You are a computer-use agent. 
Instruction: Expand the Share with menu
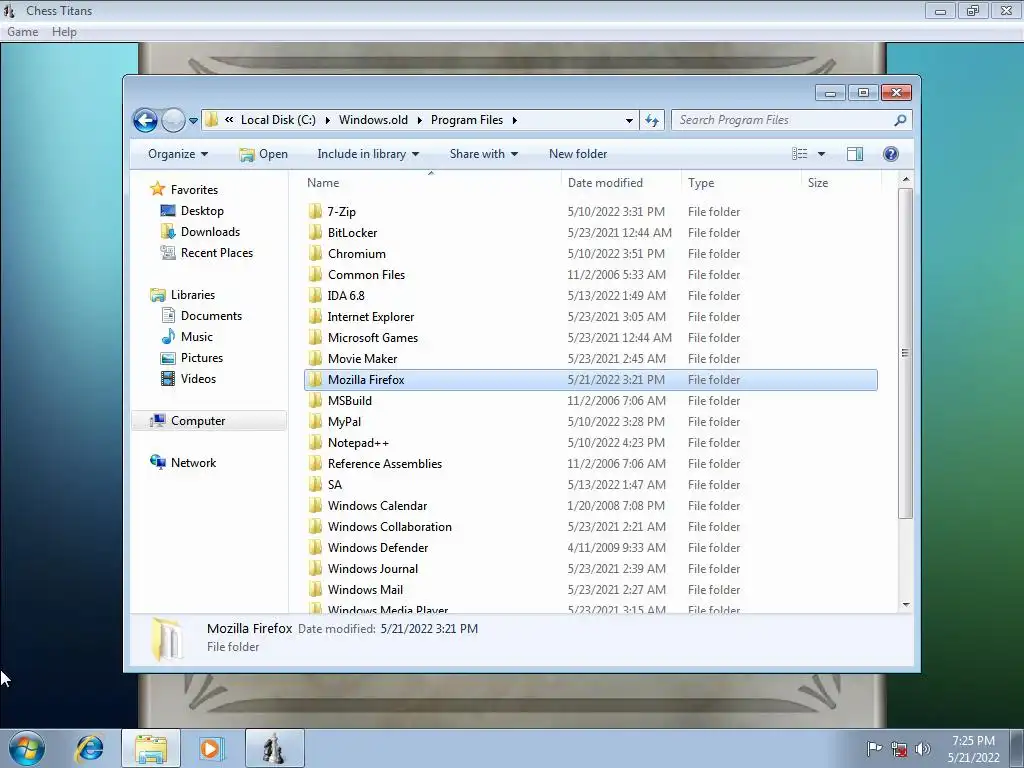point(483,154)
